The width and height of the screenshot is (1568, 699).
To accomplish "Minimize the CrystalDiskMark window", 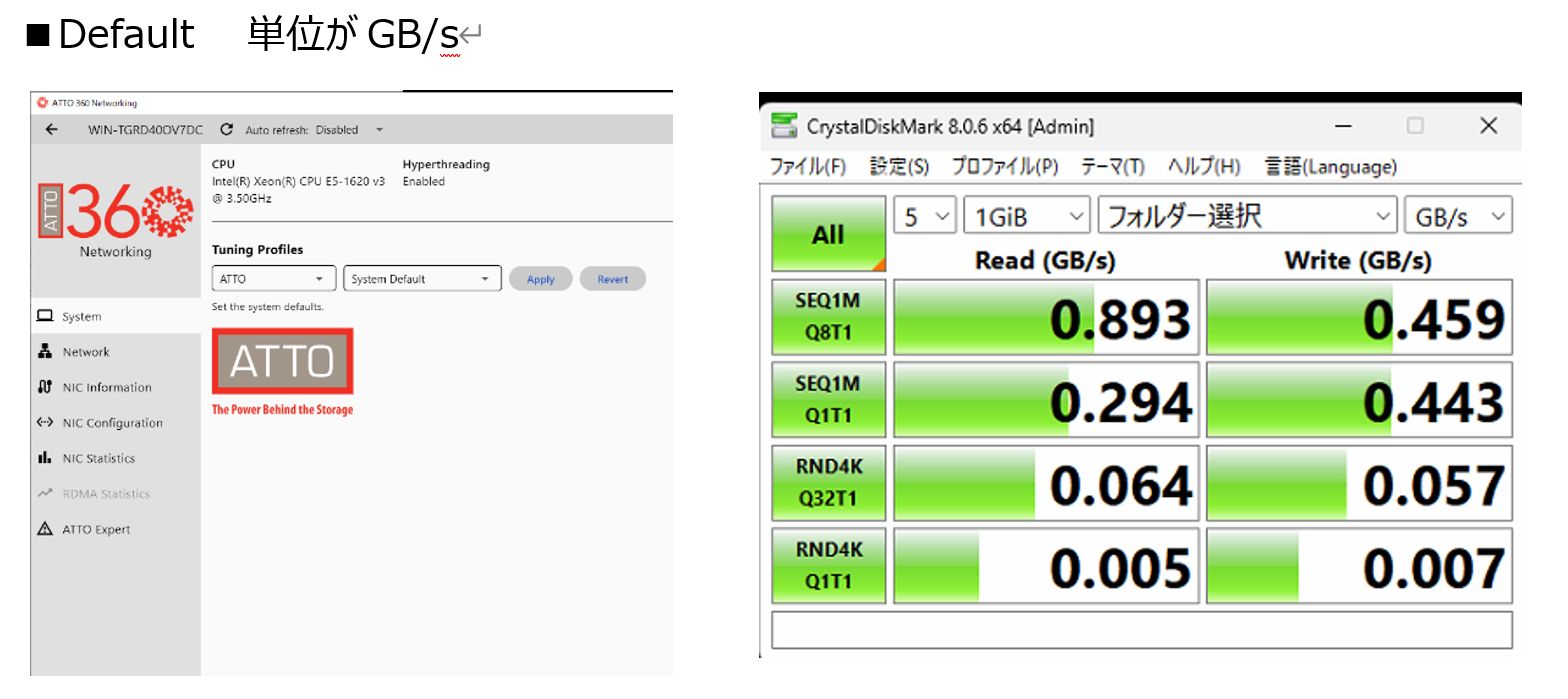I will (x=1343, y=126).
